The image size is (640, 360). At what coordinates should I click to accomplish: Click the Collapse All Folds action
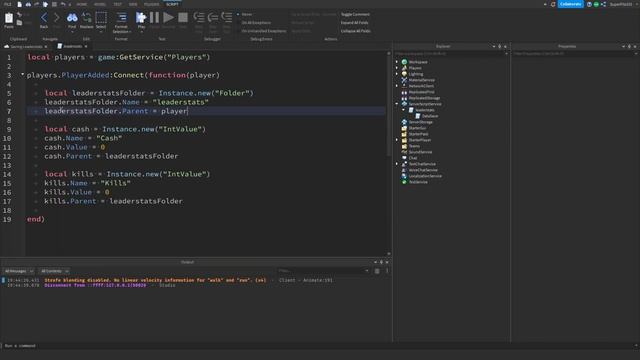356,31
